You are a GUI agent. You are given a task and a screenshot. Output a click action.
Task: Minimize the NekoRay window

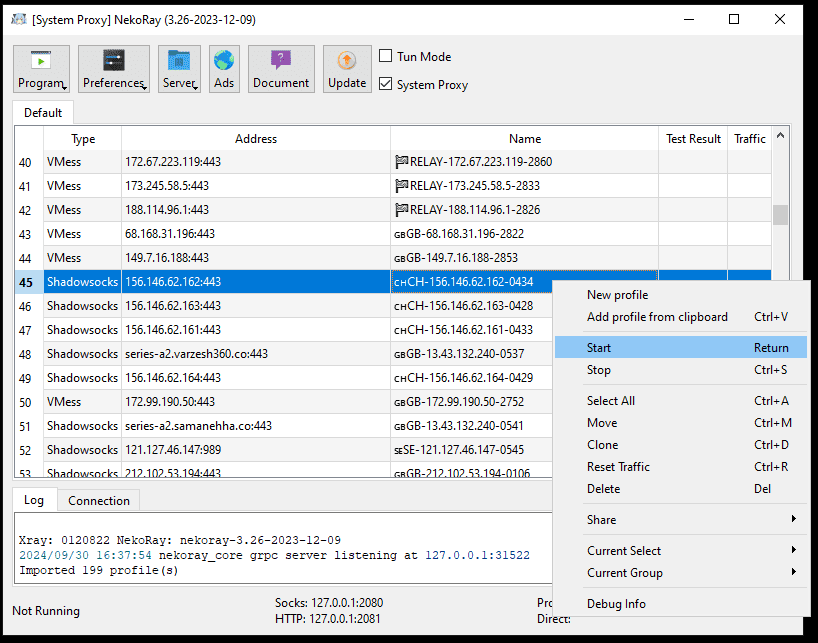coord(689,19)
